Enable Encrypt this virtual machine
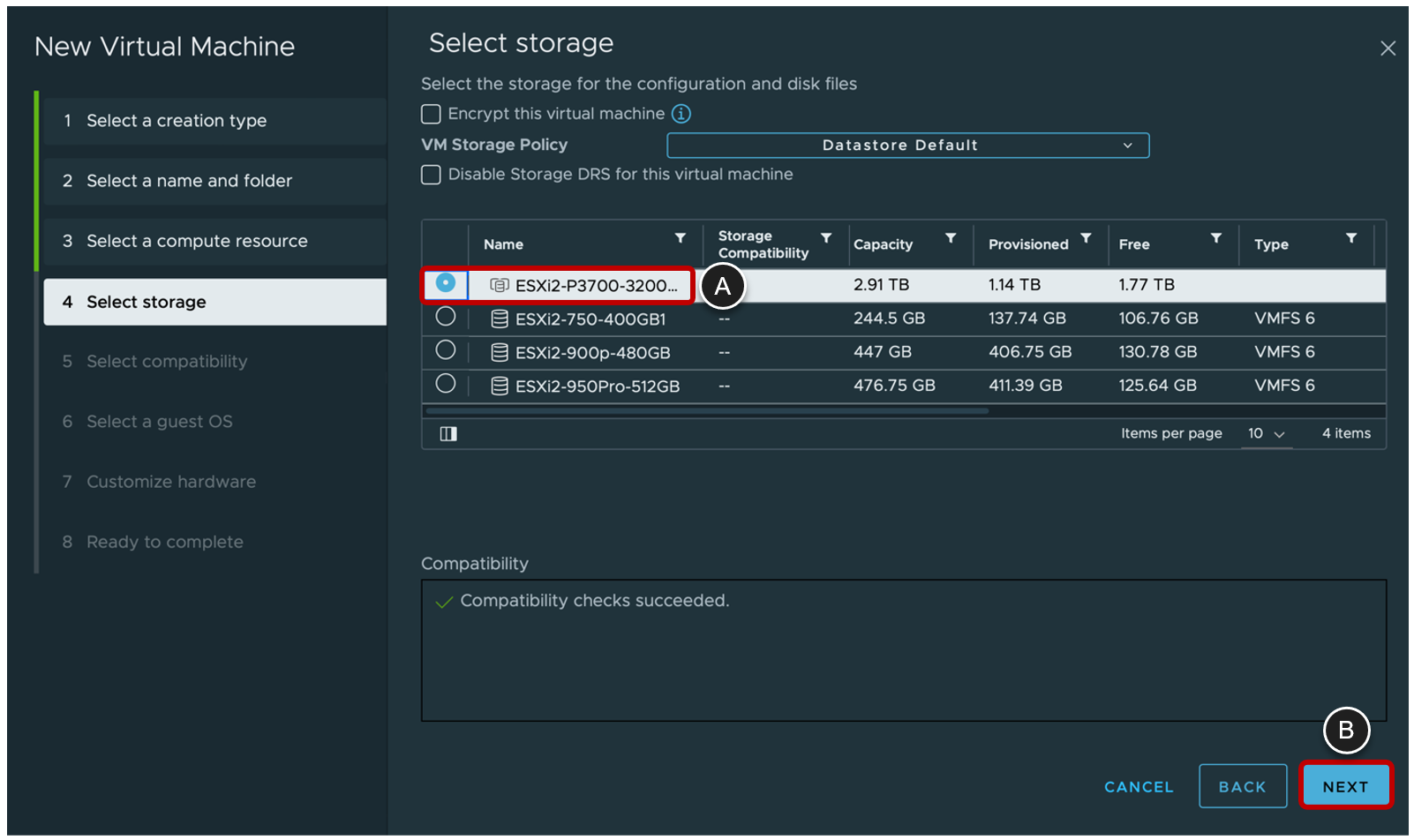1414x840 pixels. [430, 113]
